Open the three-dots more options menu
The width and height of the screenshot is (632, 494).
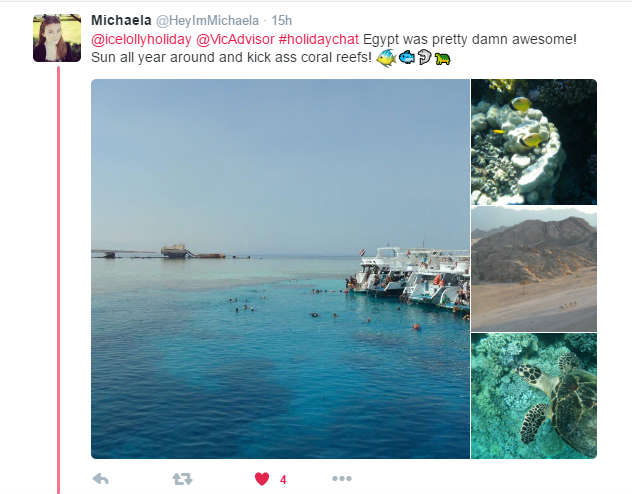(x=342, y=478)
